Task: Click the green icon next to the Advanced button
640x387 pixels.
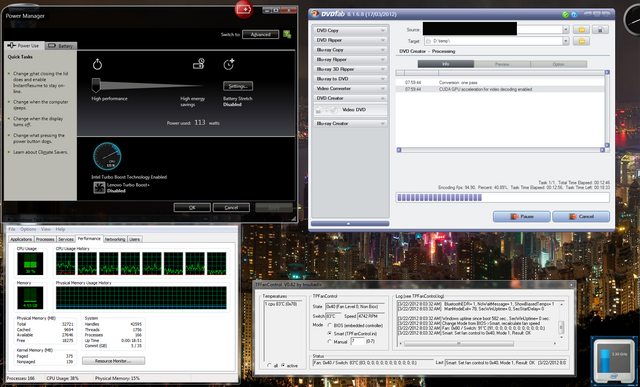Action: tap(287, 34)
